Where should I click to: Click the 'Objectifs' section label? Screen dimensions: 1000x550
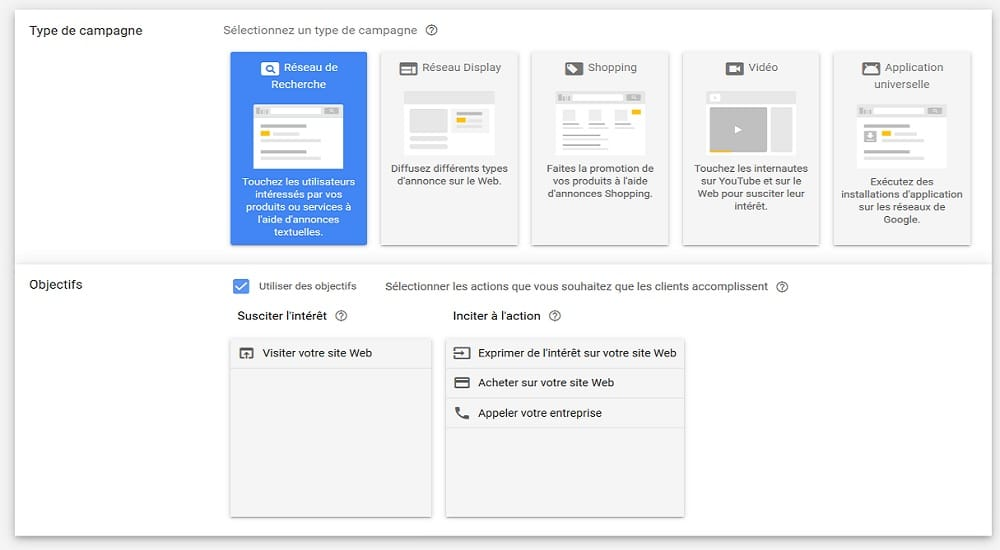[56, 285]
